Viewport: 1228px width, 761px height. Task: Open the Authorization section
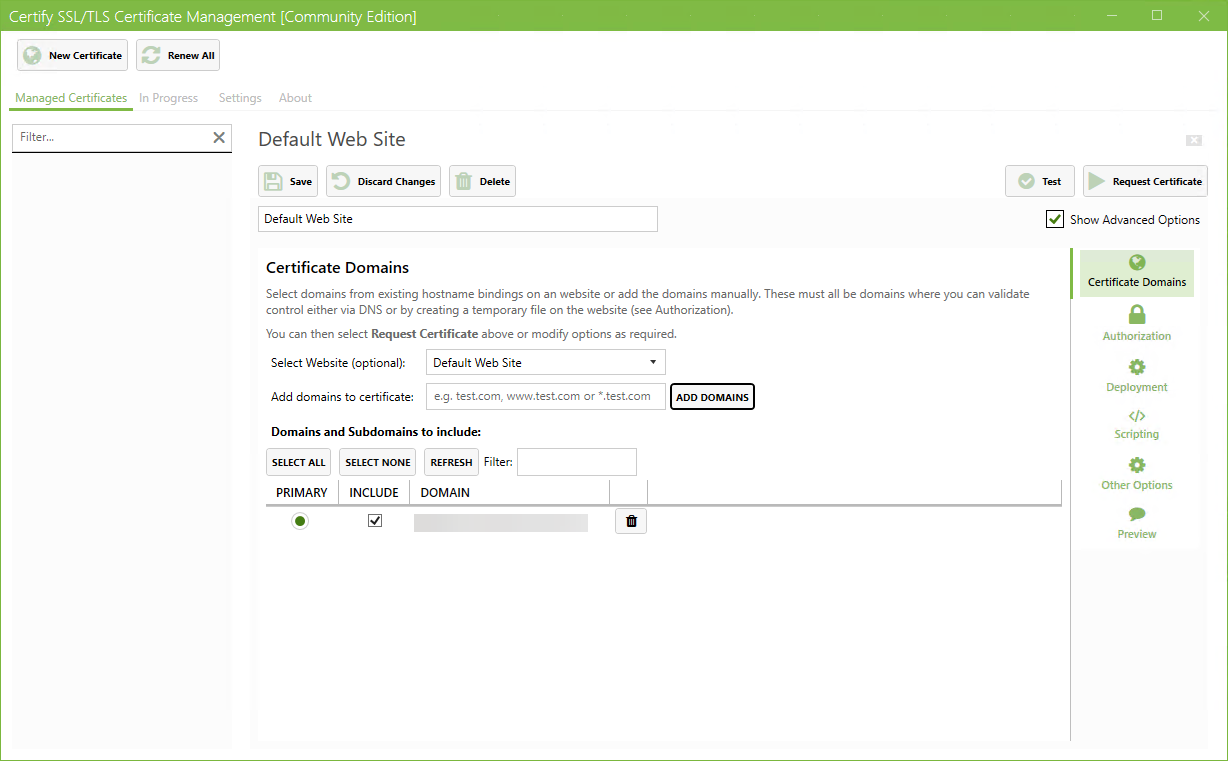point(1137,324)
